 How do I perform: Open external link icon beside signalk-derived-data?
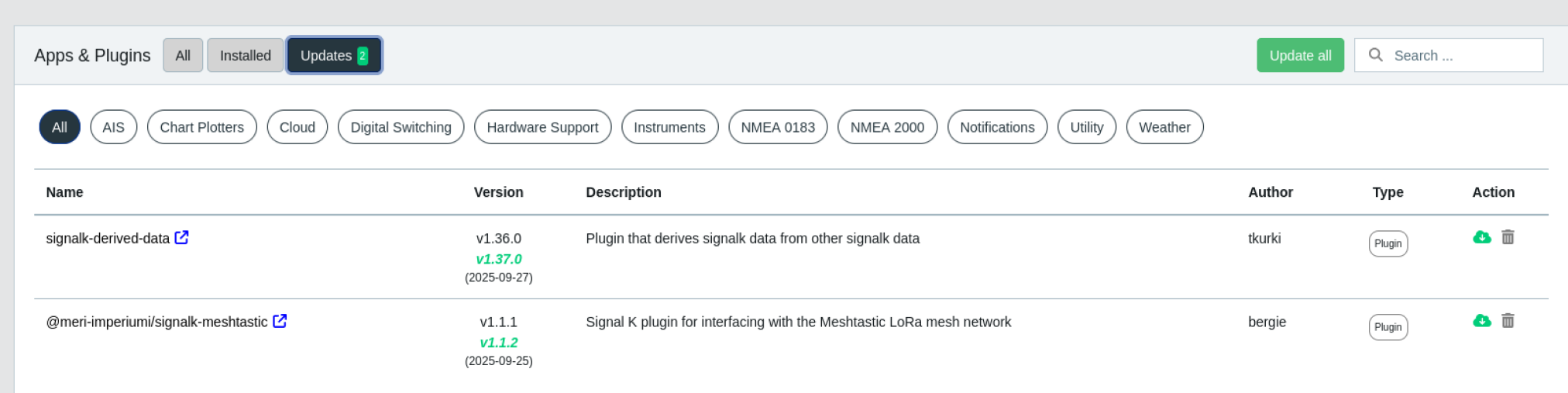pos(181,238)
